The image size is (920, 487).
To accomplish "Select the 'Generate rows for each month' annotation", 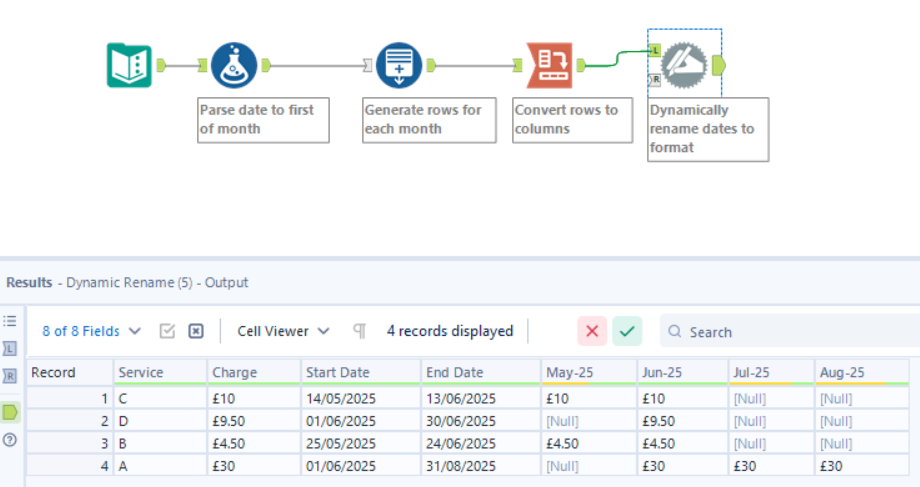I will pyautogui.click(x=429, y=120).
